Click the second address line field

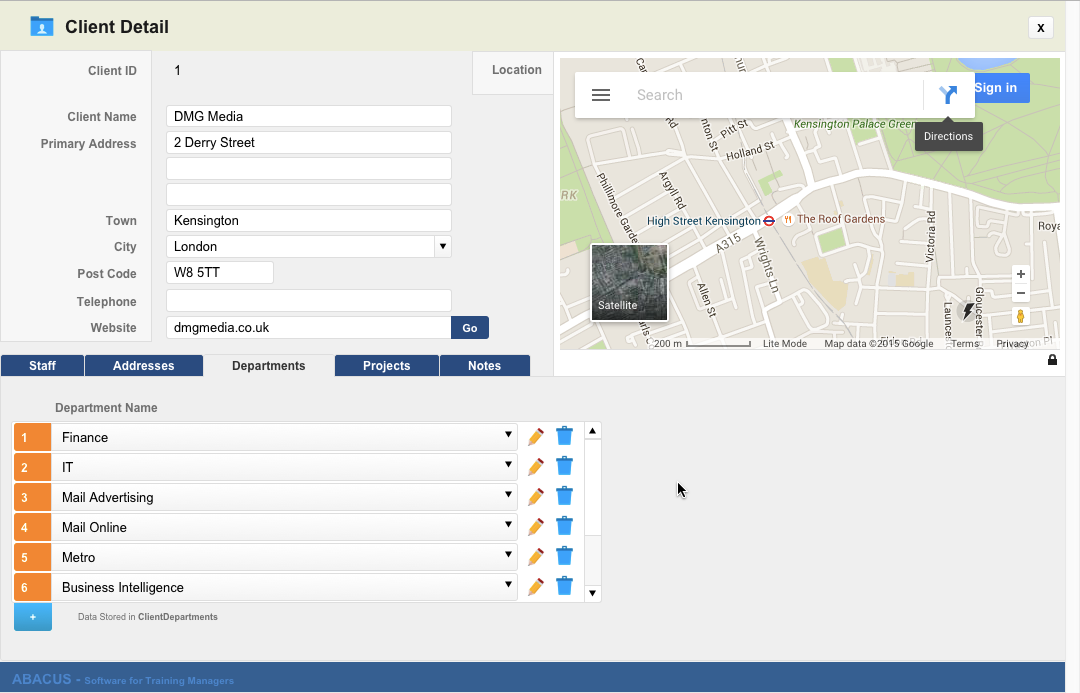click(309, 169)
